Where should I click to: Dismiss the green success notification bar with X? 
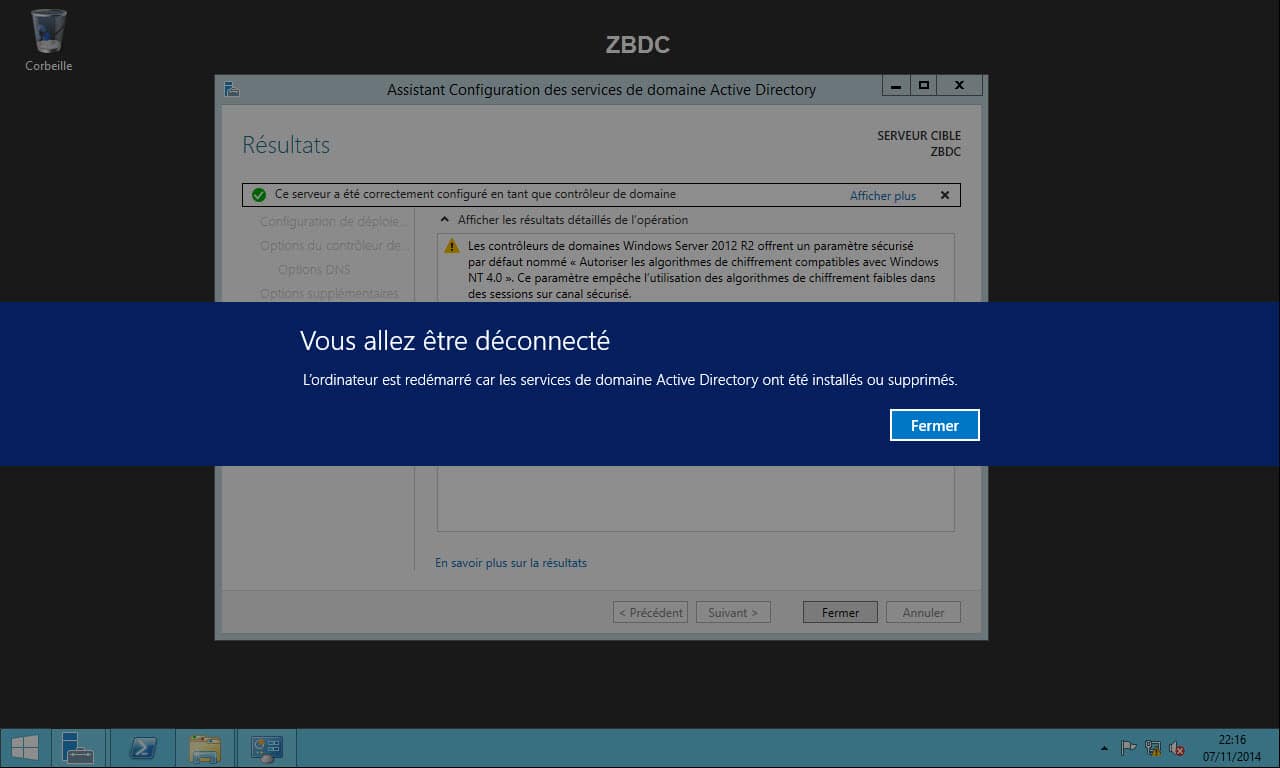point(945,196)
